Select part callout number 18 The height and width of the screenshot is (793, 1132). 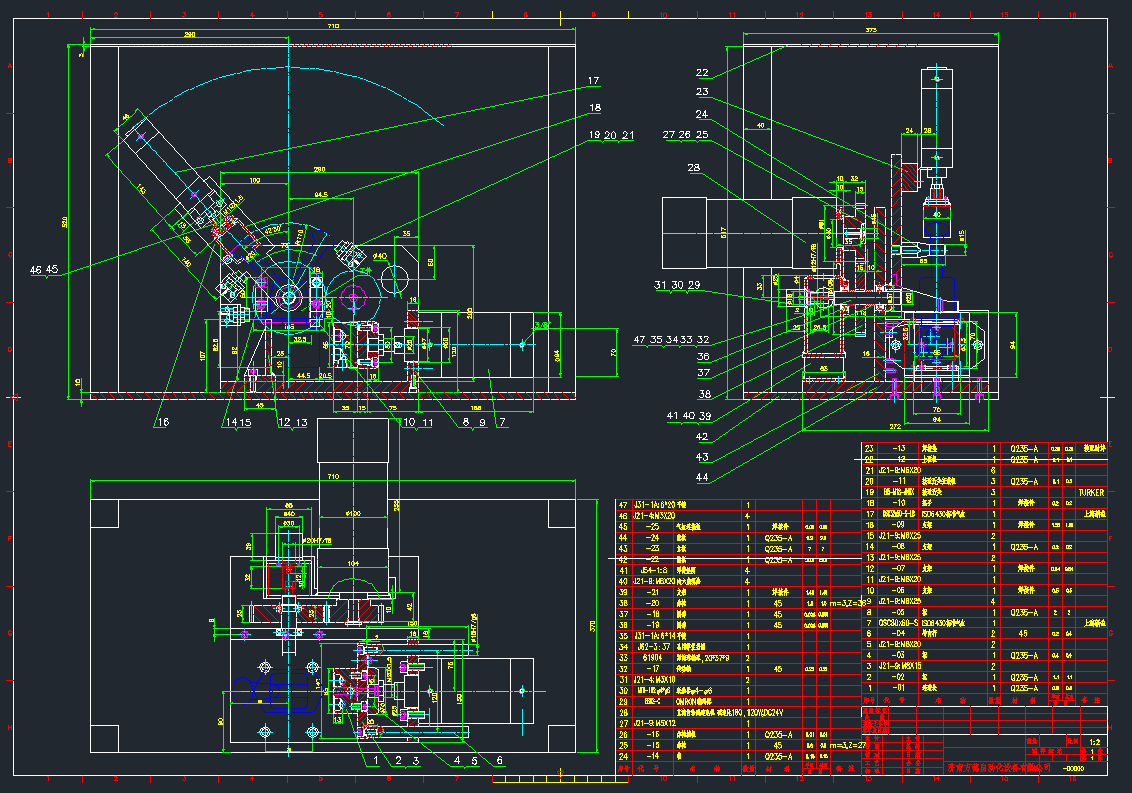595,107
